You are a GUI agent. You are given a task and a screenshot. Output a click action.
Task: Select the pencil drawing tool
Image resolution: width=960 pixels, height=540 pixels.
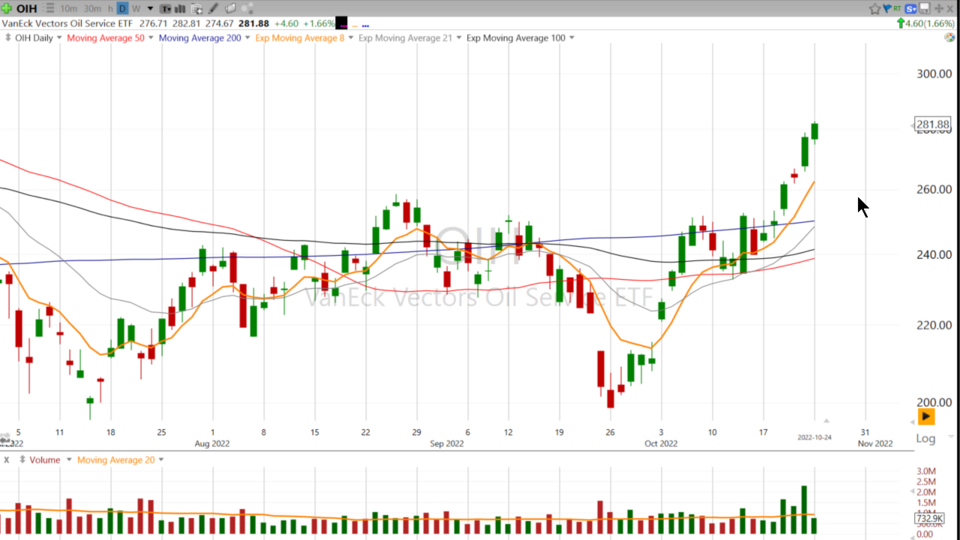click(213, 8)
